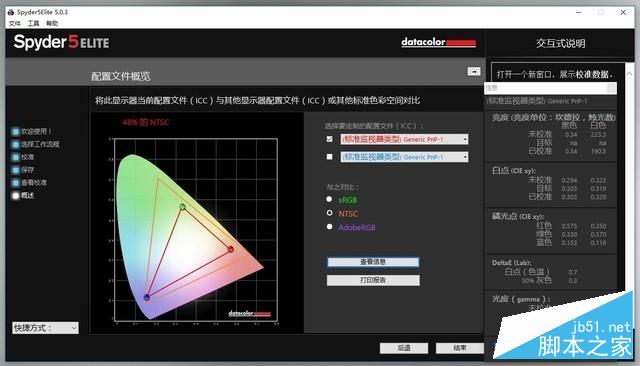Click the 欢迎使用！ sidebar label

click(36, 131)
